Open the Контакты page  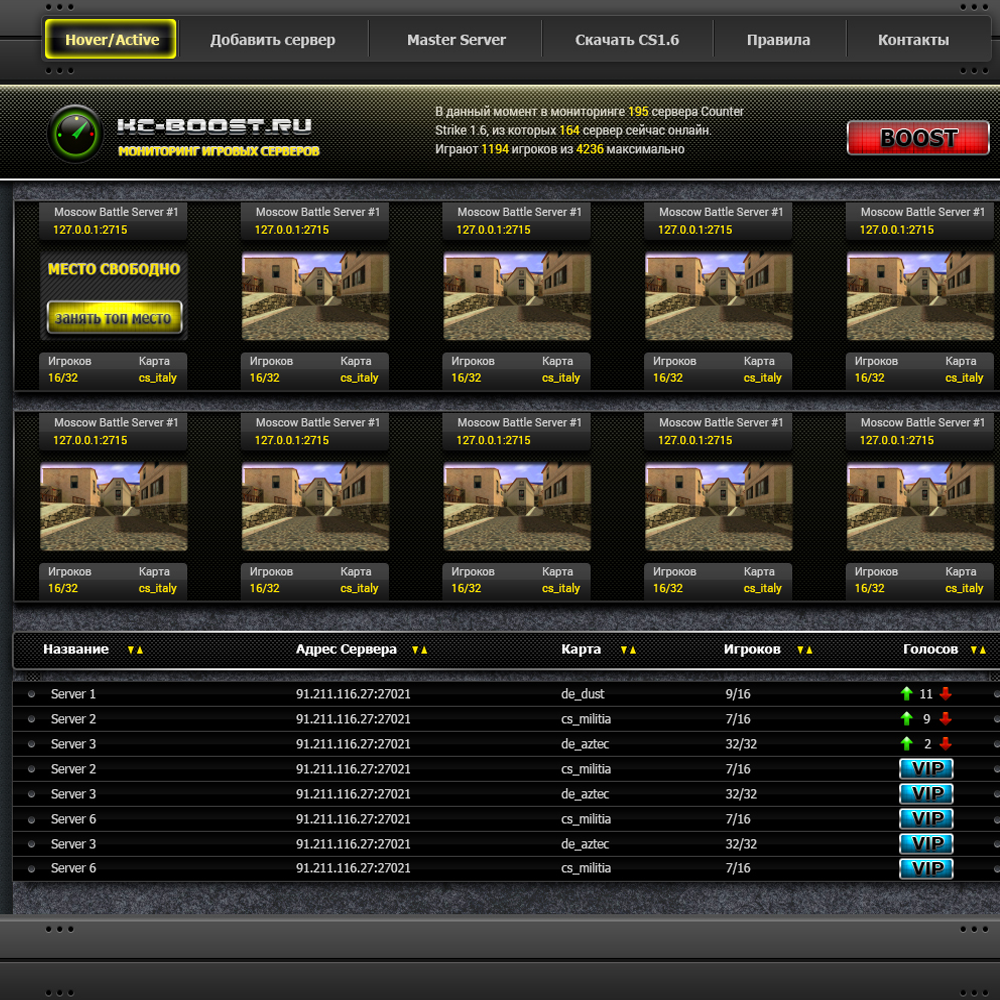[x=913, y=40]
